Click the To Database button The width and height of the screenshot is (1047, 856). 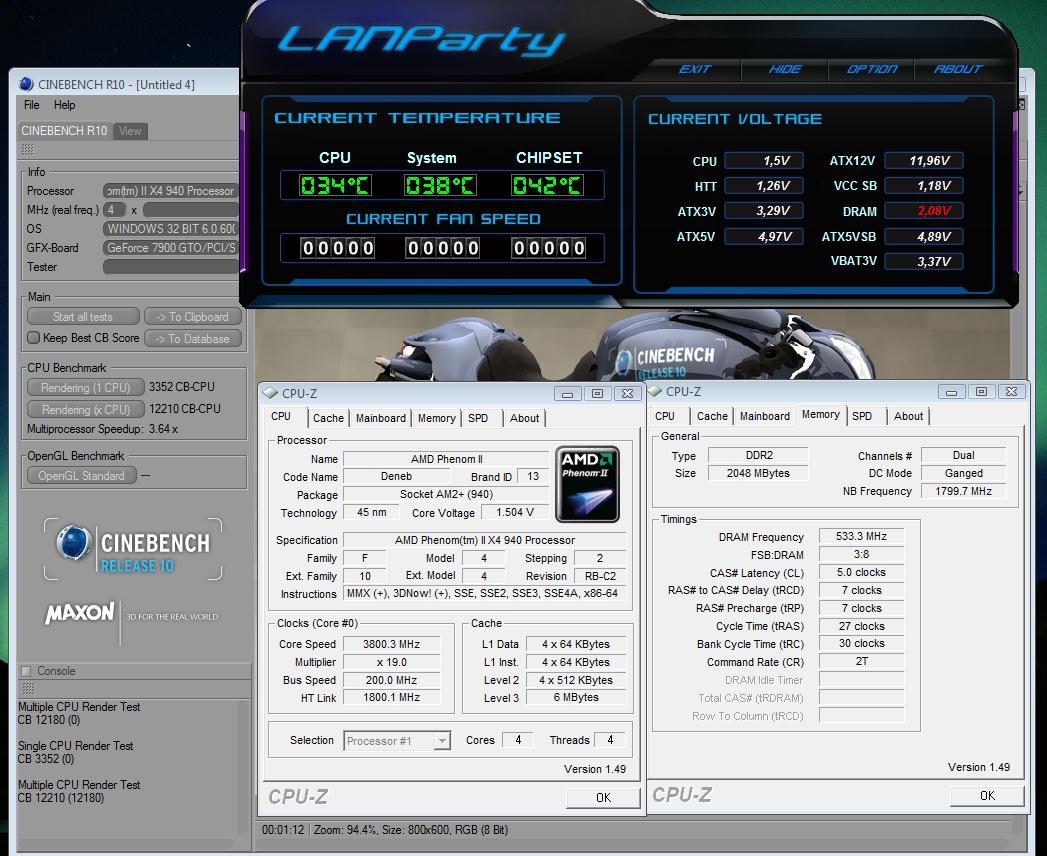(192, 339)
